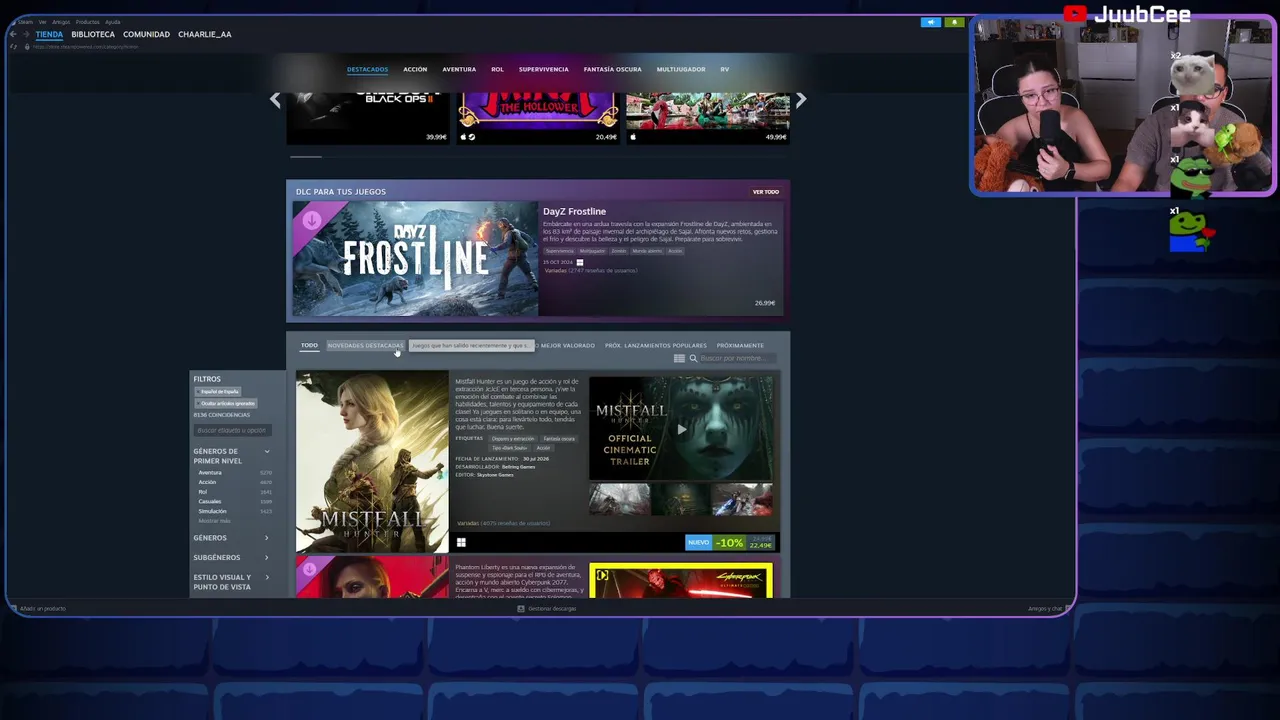Select the Destacados category tab
The image size is (1280, 720).
pos(367,69)
